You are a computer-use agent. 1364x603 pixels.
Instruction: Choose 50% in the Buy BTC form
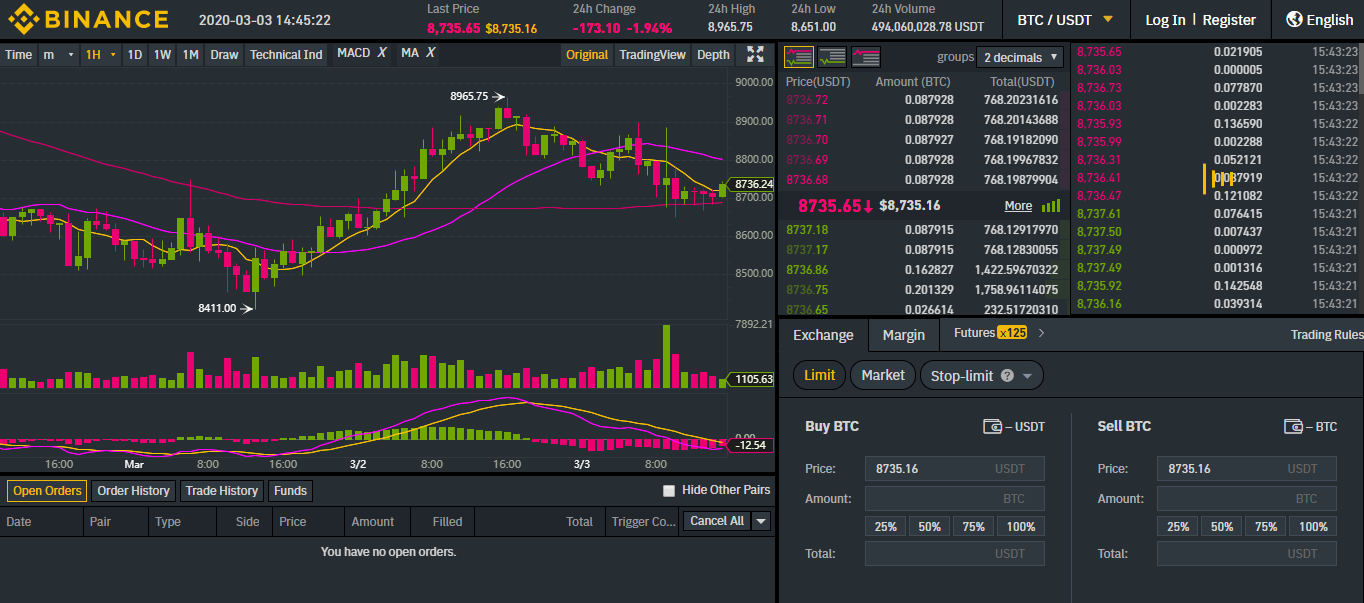pos(930,527)
